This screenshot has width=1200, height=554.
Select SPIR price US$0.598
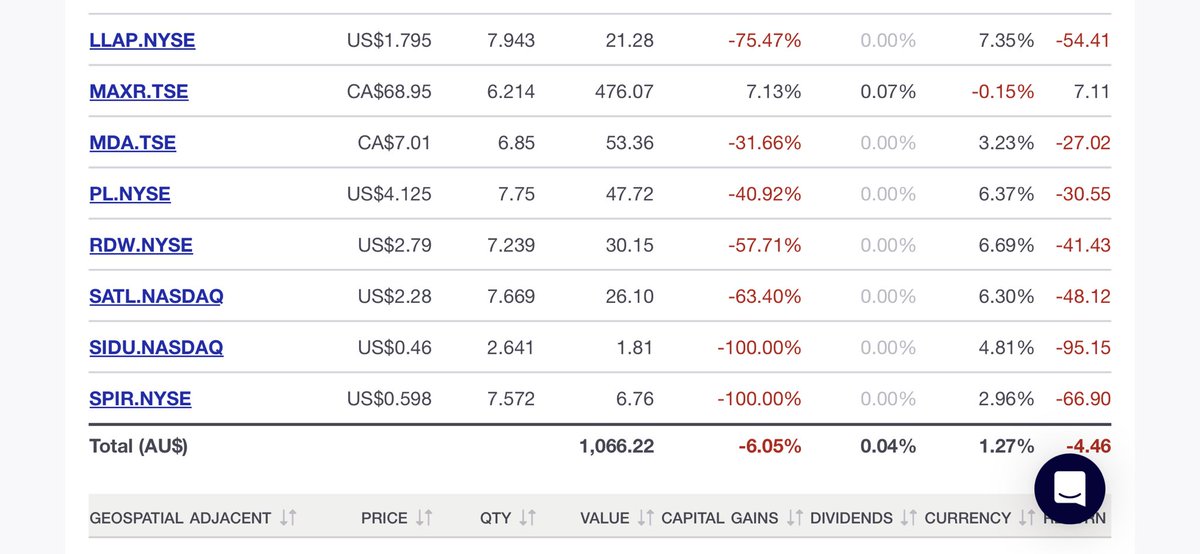[389, 399]
